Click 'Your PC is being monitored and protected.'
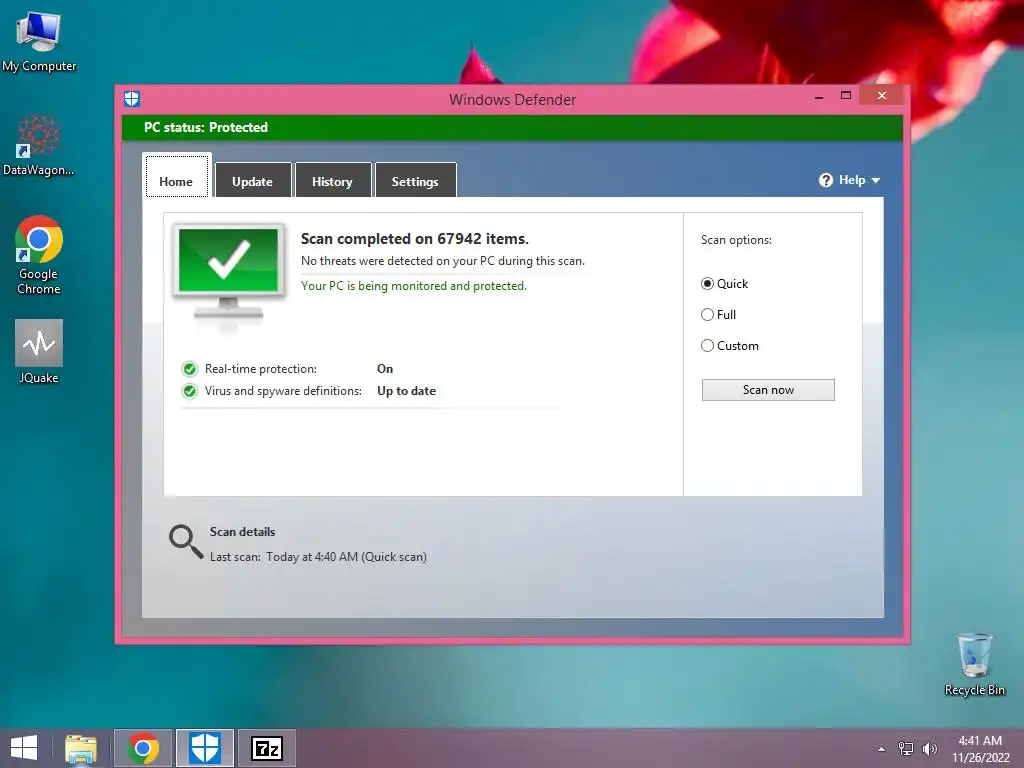The width and height of the screenshot is (1024, 768). pos(413,286)
